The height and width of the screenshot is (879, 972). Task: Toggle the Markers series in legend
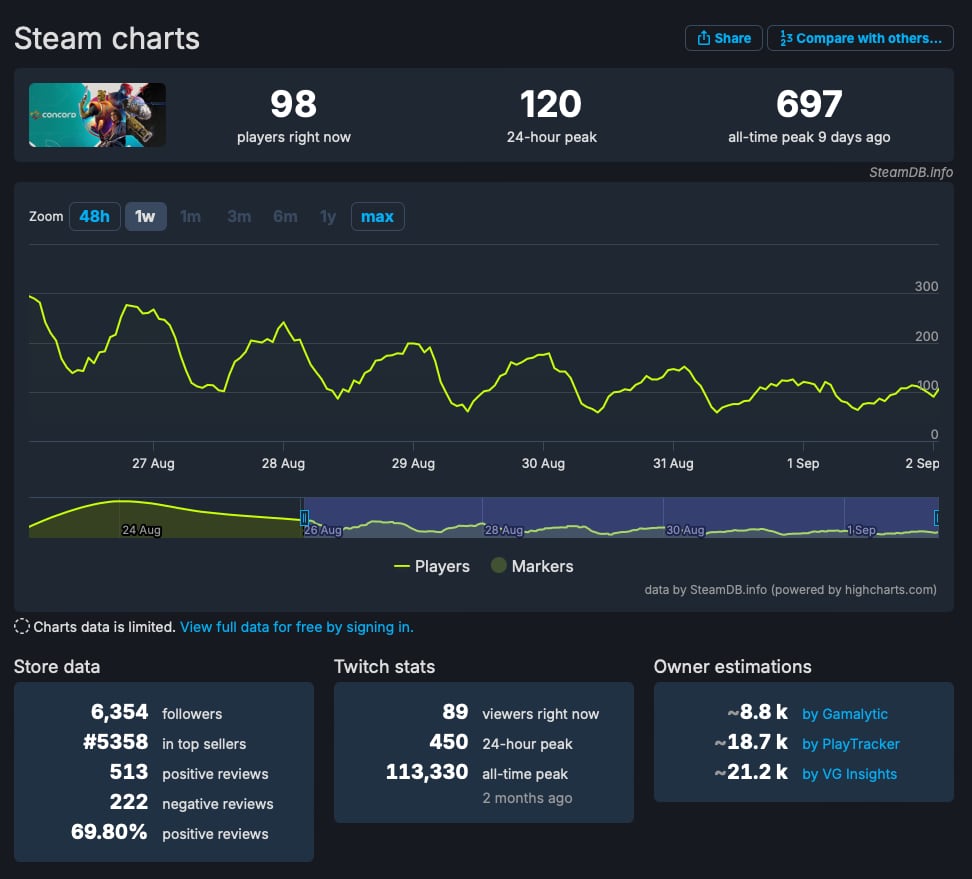coord(542,566)
